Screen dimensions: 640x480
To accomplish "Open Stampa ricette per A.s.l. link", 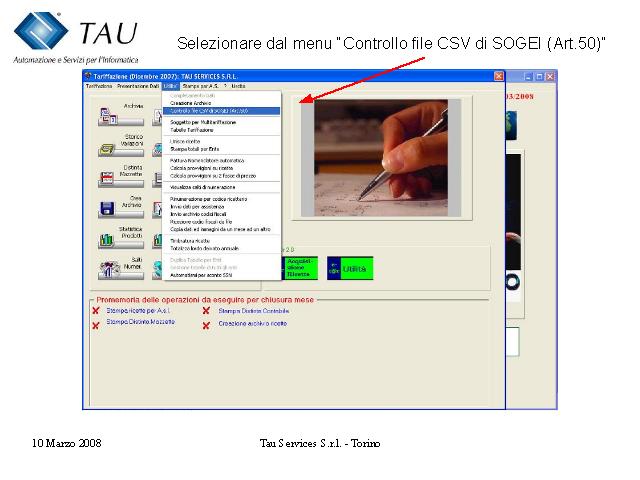I will 138,311.
